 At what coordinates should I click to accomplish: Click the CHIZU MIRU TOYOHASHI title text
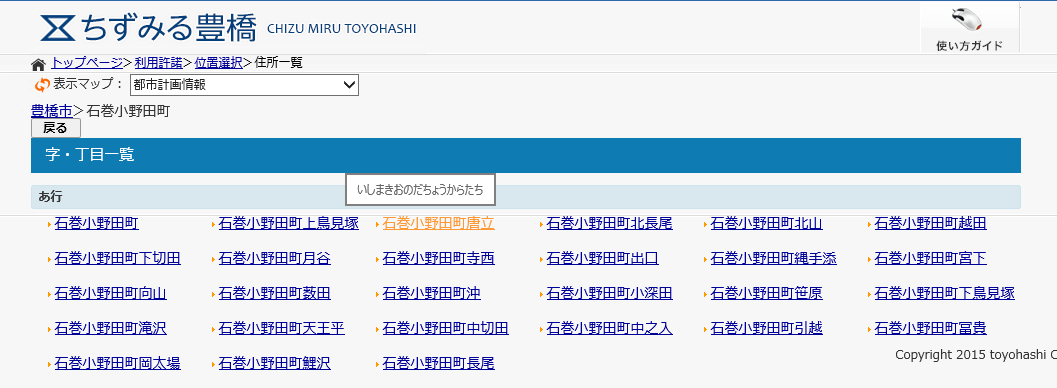pyautogui.click(x=342, y=29)
